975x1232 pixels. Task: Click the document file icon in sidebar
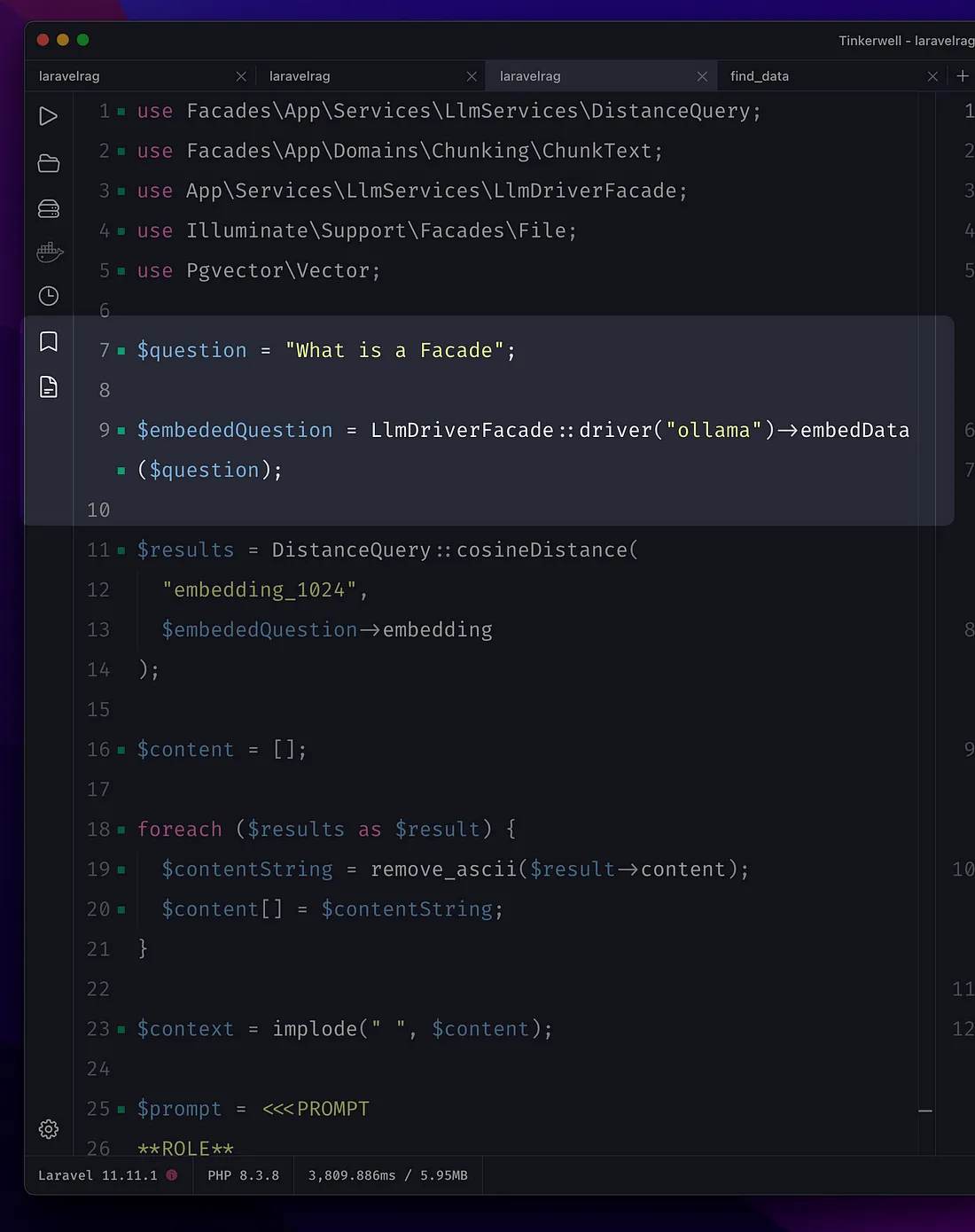(49, 386)
